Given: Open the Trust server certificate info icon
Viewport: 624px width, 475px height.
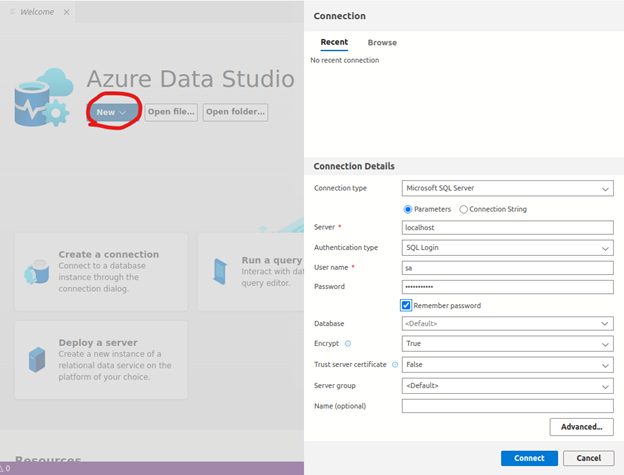Looking at the screenshot, I should click(395, 365).
